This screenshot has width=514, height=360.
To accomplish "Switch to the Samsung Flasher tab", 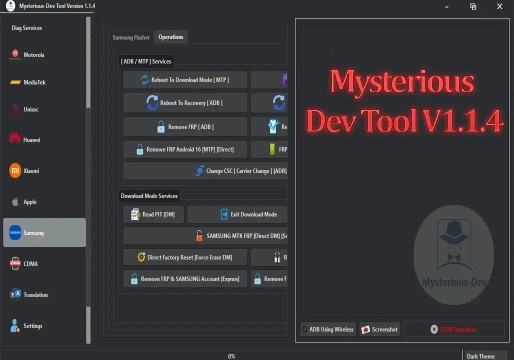I will [x=131, y=37].
